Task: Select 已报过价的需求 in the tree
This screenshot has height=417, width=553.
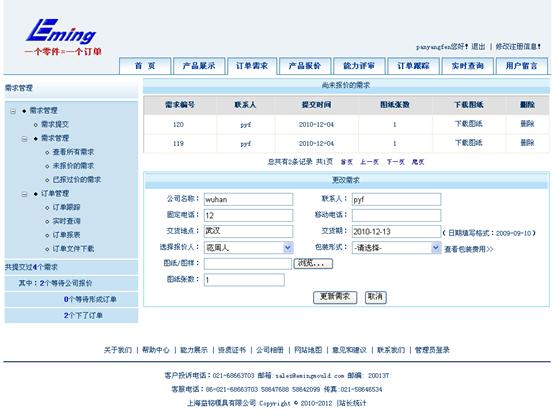Action: point(77,180)
